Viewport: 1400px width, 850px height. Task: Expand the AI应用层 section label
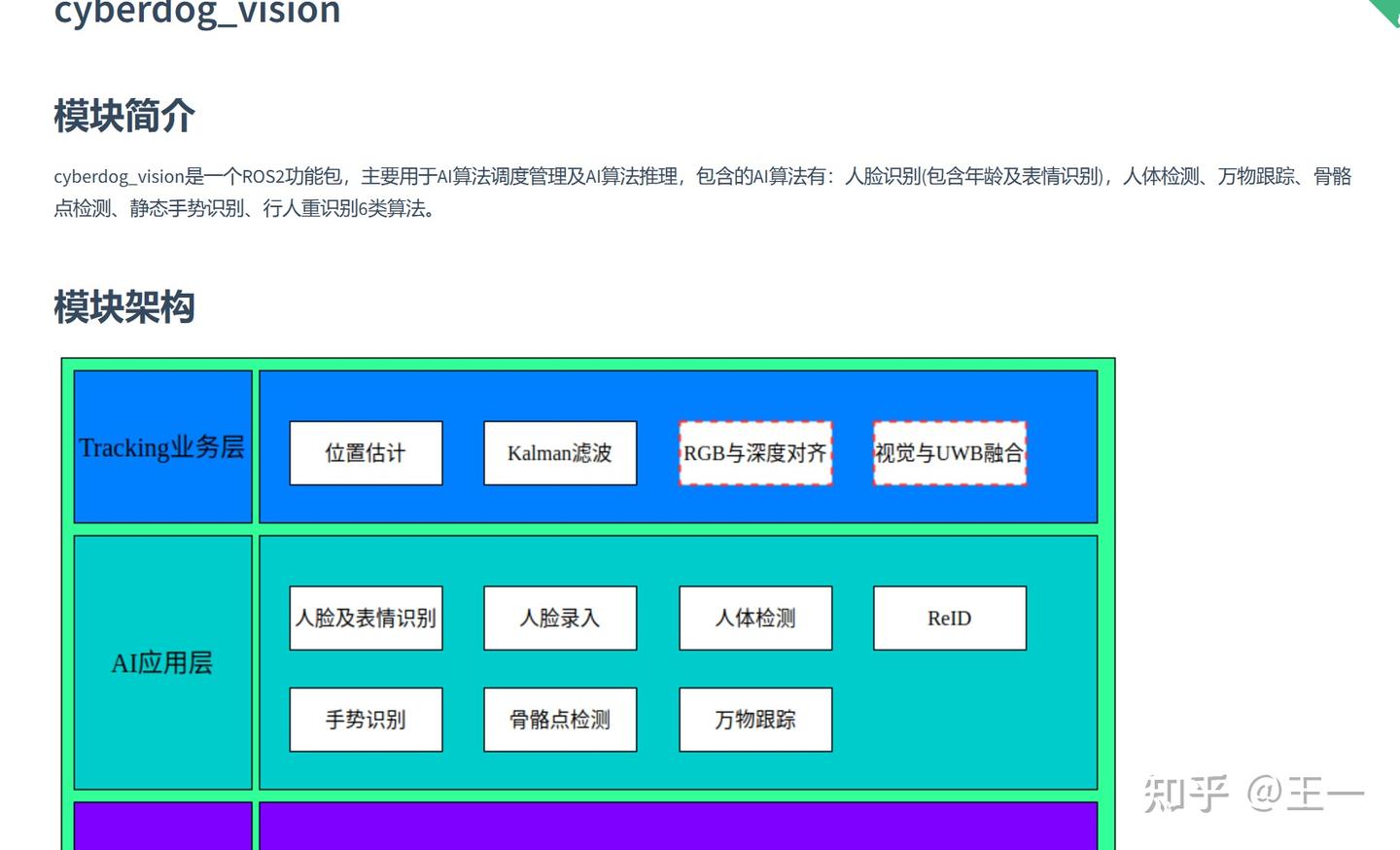point(162,663)
